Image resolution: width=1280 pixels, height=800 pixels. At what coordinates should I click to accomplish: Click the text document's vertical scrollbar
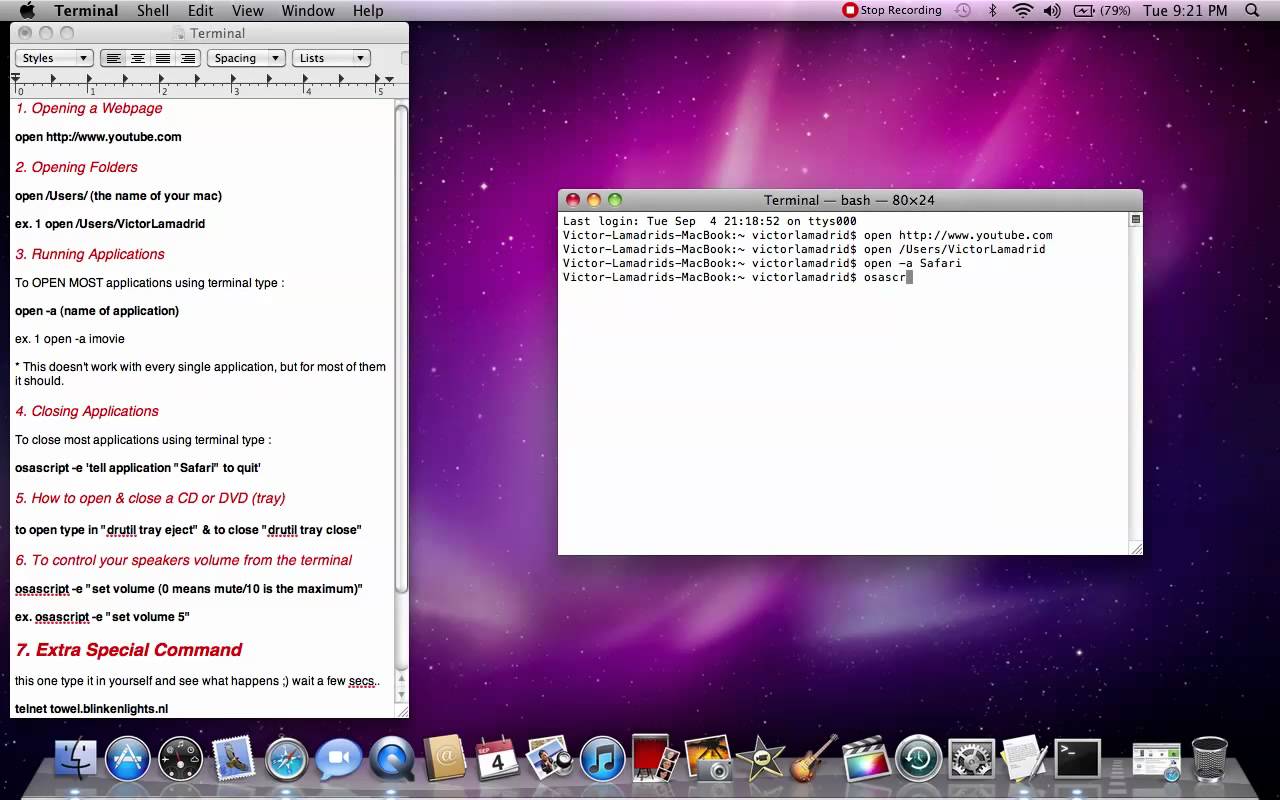[401, 350]
